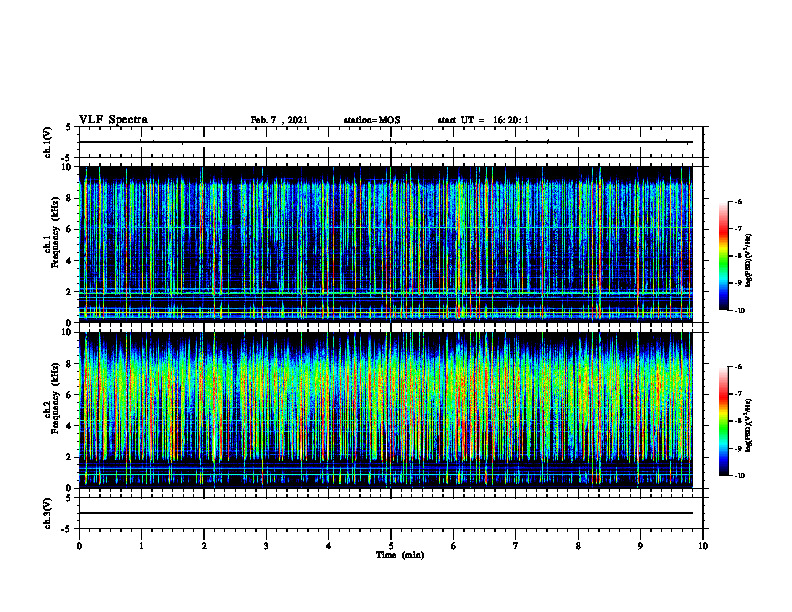The image size is (792, 612).
Task: Click the ch.1 frequency tick "8"
Action: click(70, 198)
